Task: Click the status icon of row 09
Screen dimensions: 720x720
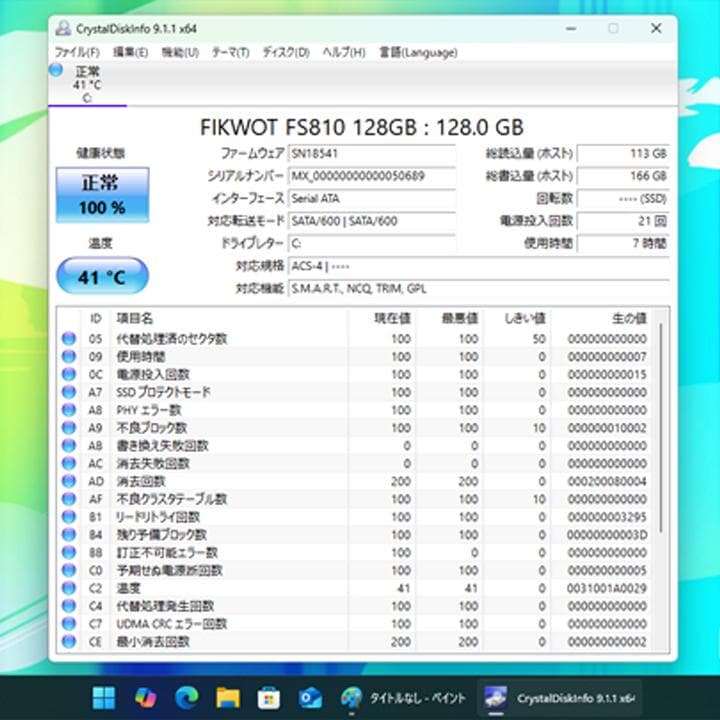Action: coord(69,356)
